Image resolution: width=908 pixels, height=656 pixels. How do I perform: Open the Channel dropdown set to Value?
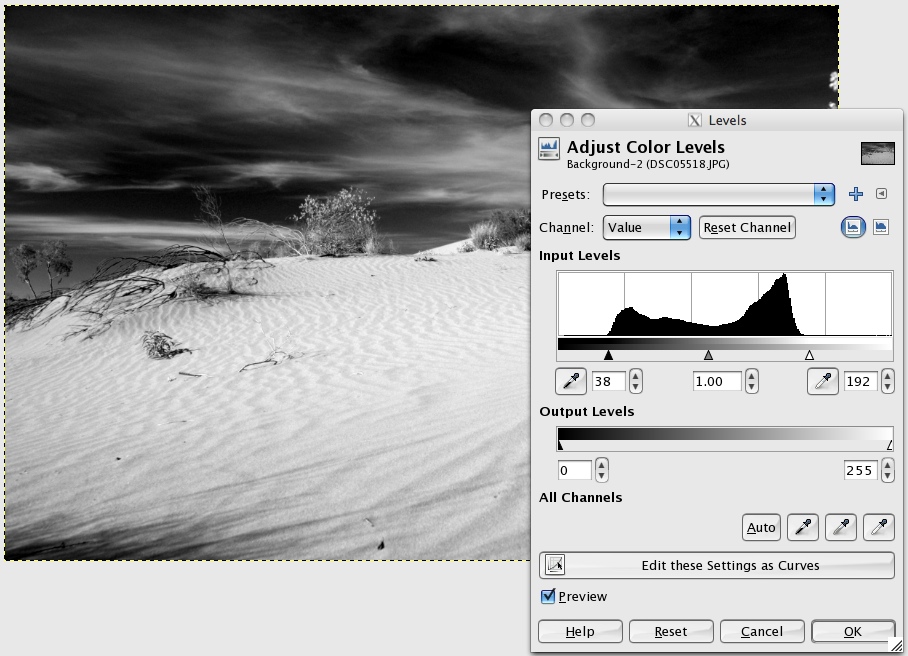(647, 228)
